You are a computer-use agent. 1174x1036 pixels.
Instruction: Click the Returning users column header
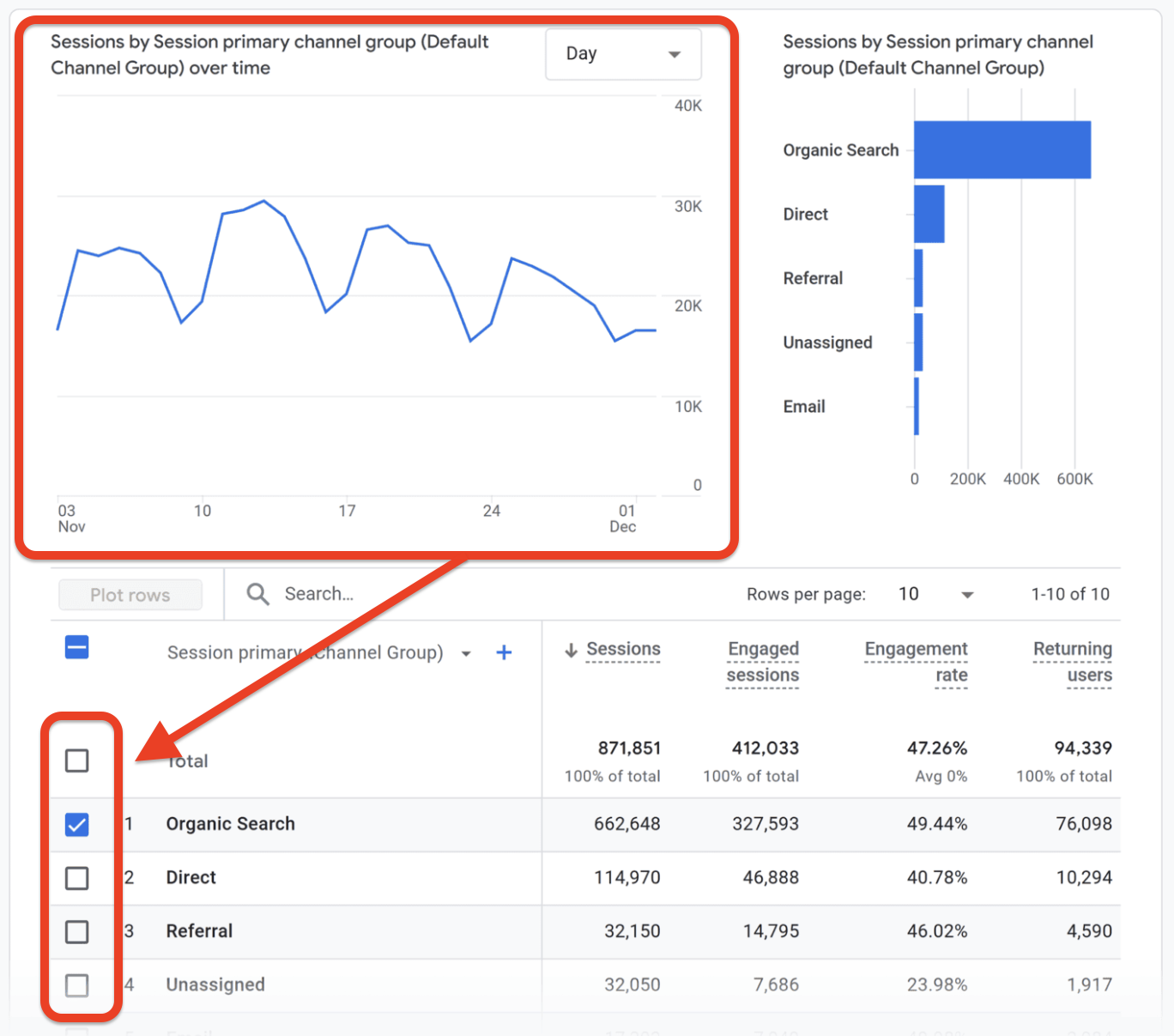tap(1072, 662)
